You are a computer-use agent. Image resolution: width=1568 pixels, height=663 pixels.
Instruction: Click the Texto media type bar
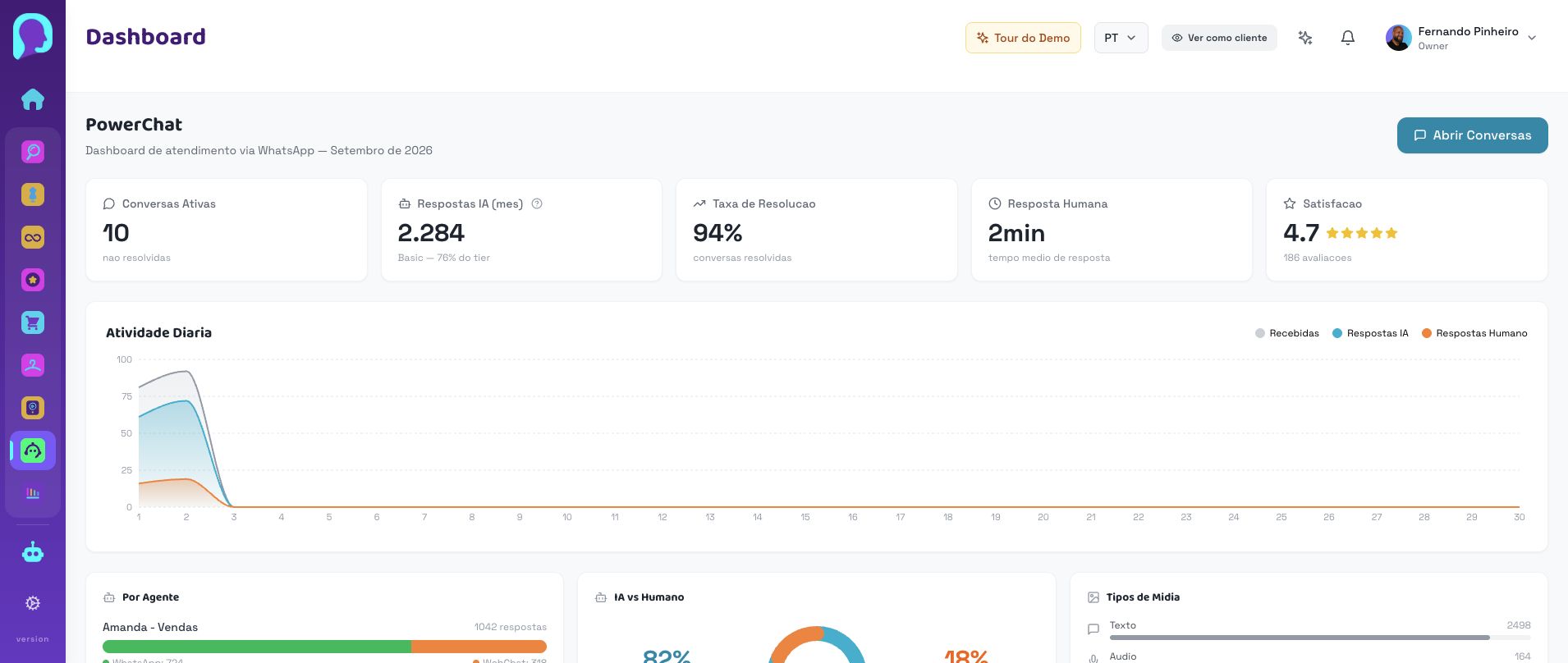pos(1320,638)
